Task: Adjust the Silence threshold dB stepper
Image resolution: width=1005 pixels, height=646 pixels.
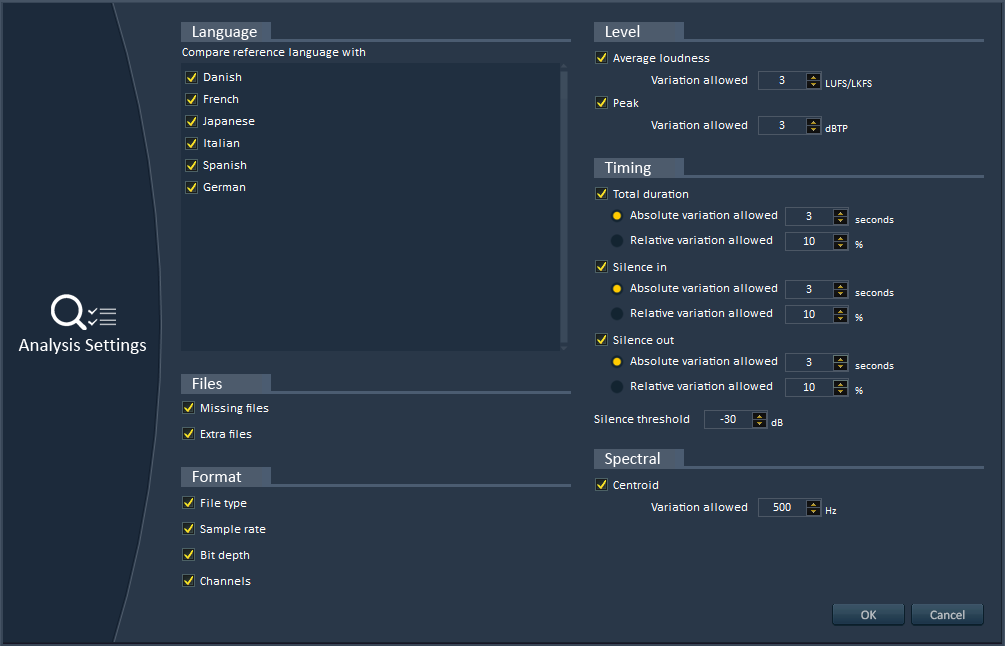Action: (760, 420)
